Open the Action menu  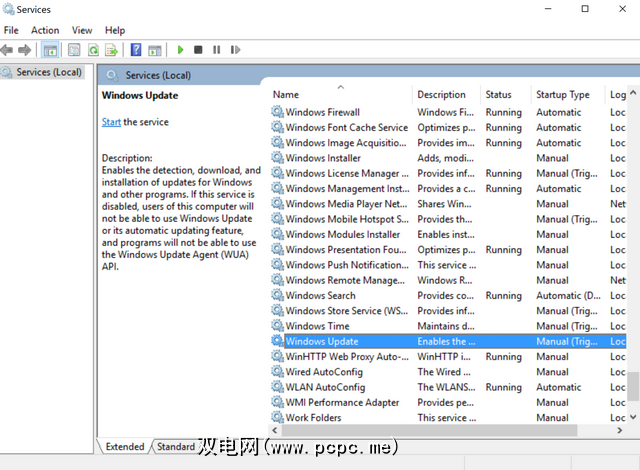click(x=45, y=30)
